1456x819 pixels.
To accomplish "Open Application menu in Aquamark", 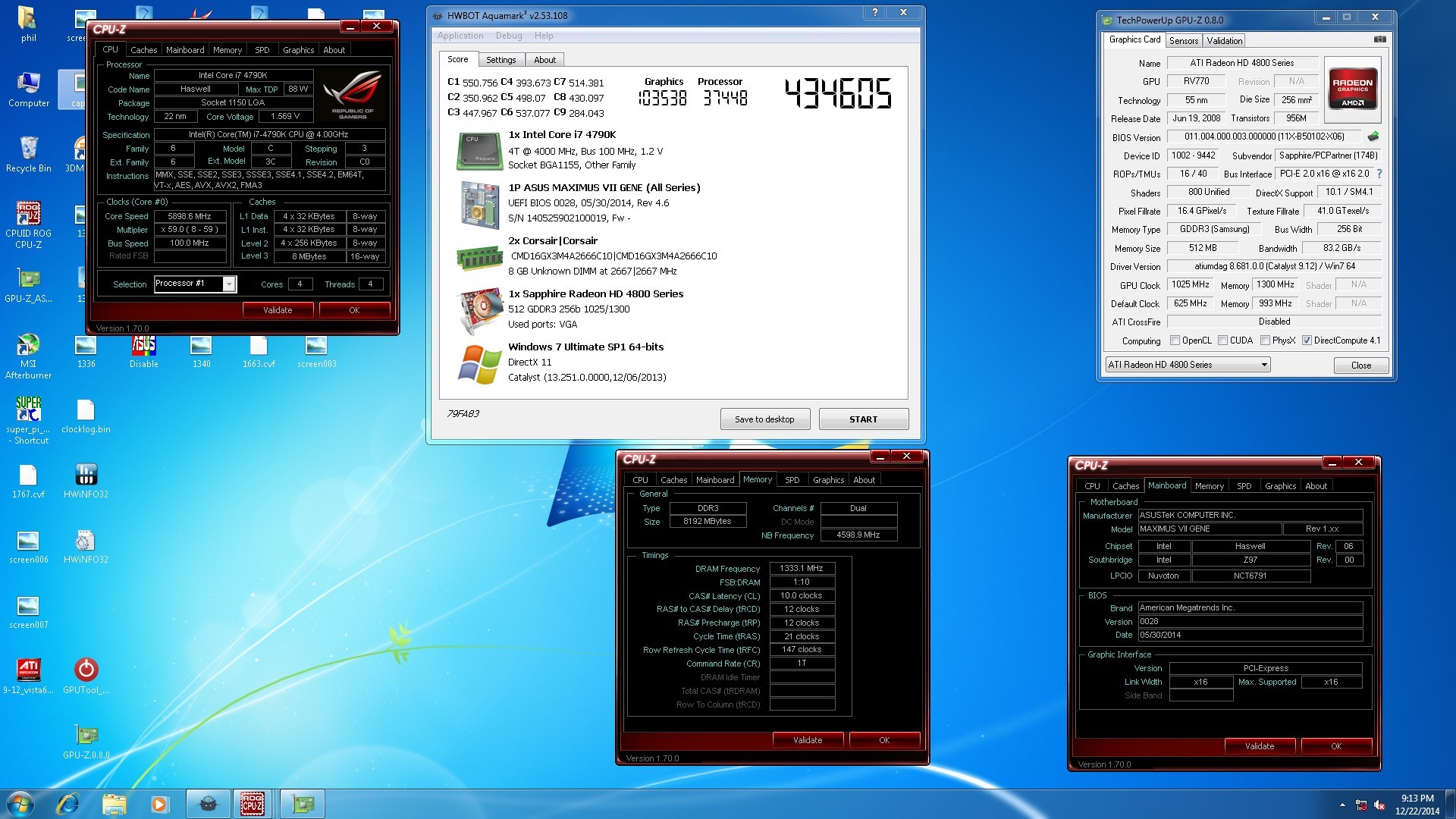I will click(460, 36).
